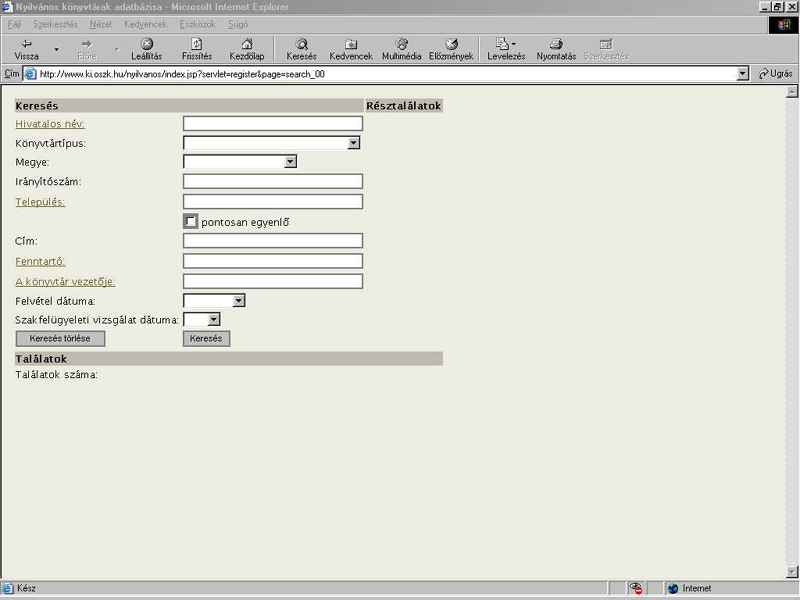Click the privacy blocked-cookie status icon
The width and height of the screenshot is (800, 600).
[636, 588]
